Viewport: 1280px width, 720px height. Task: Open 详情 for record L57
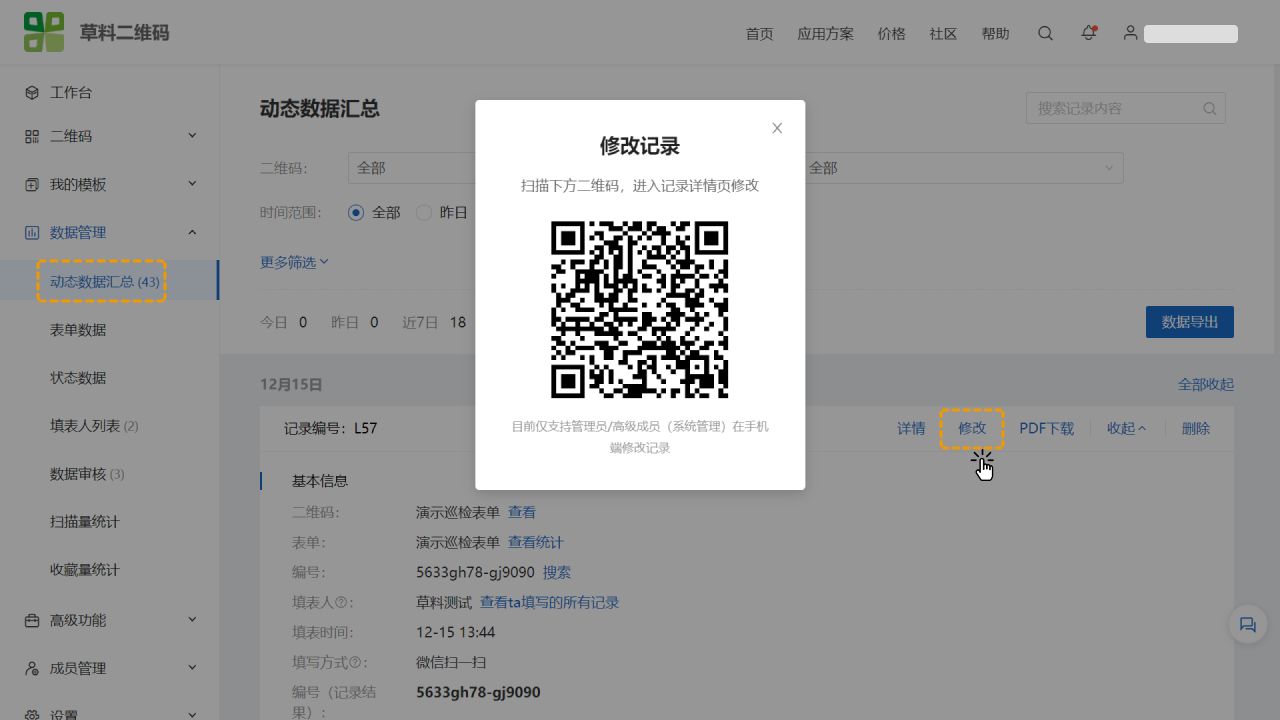(911, 428)
